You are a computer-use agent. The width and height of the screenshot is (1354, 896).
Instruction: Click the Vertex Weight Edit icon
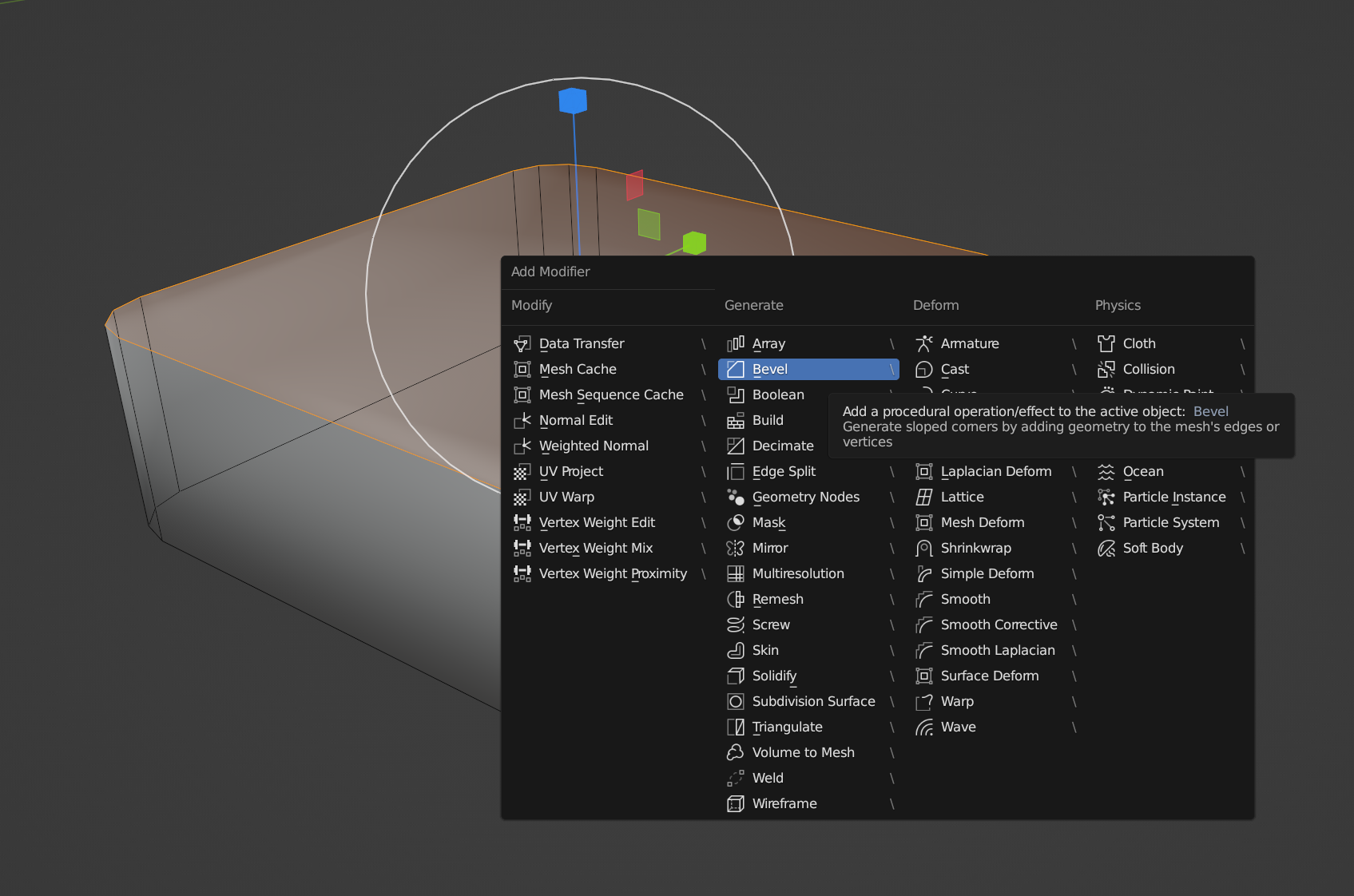[522, 523]
